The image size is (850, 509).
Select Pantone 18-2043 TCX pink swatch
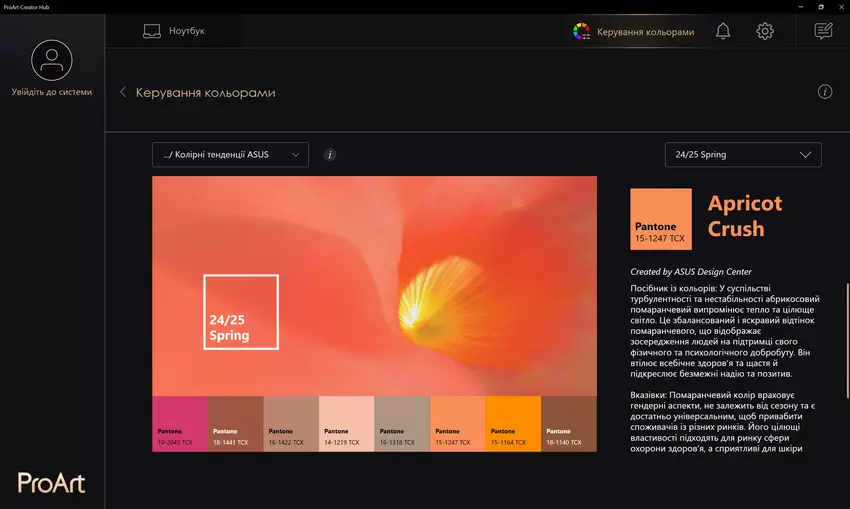click(180, 423)
